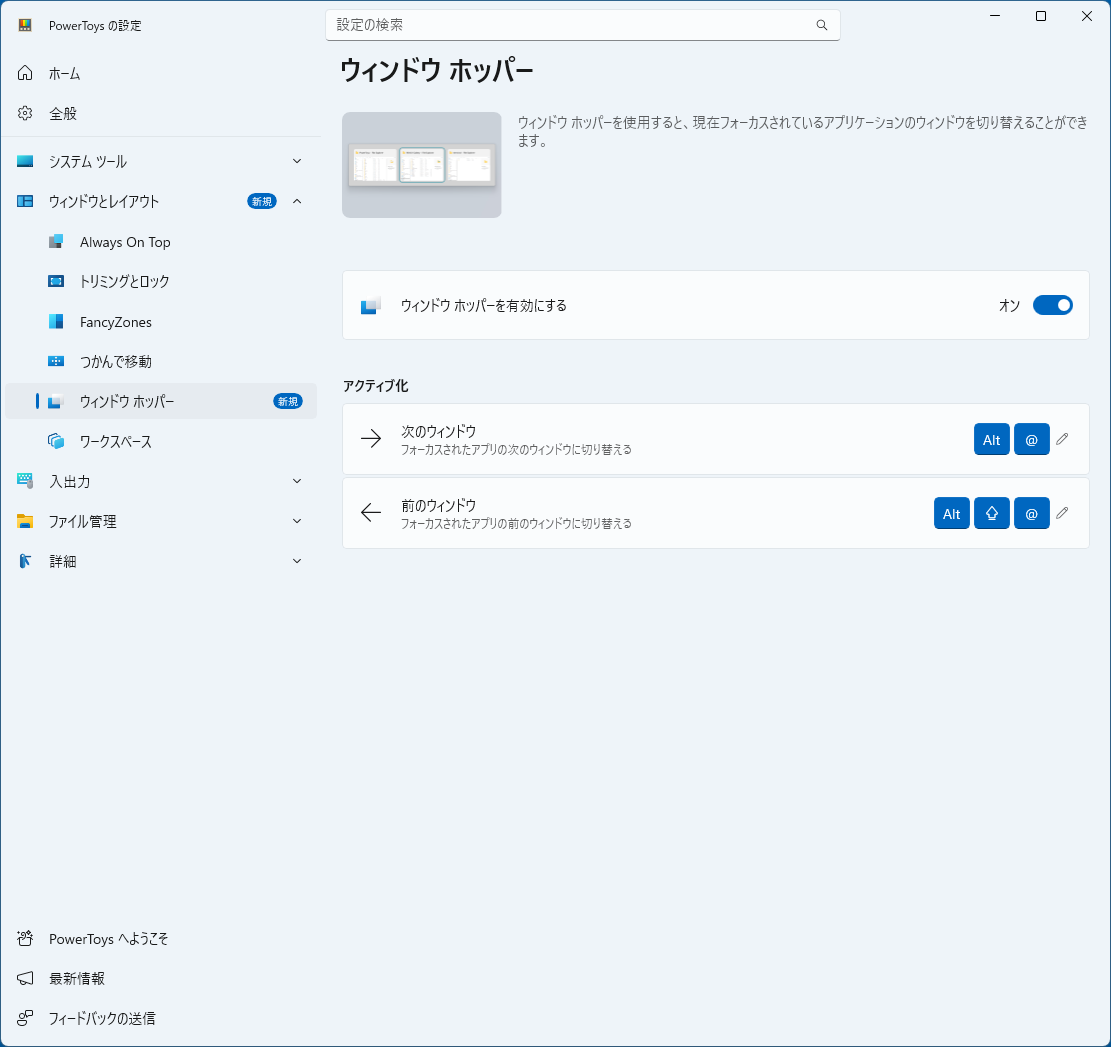Image resolution: width=1111 pixels, height=1047 pixels.
Task: Select Always On Top in sidebar
Action: [x=161, y=242]
